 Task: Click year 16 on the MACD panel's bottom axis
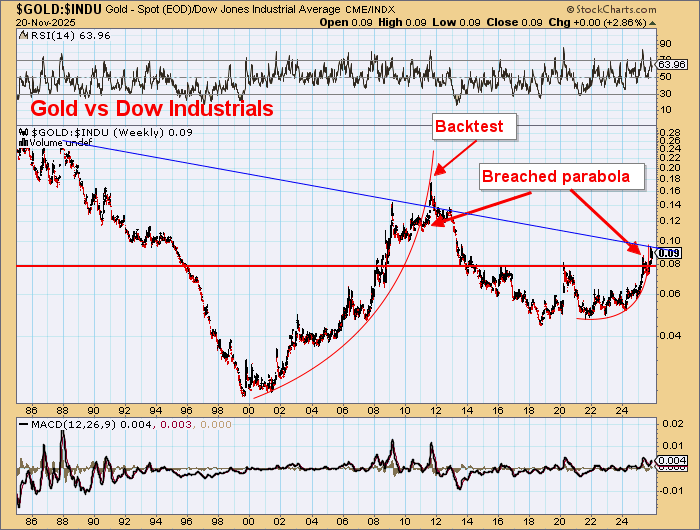[498, 522]
